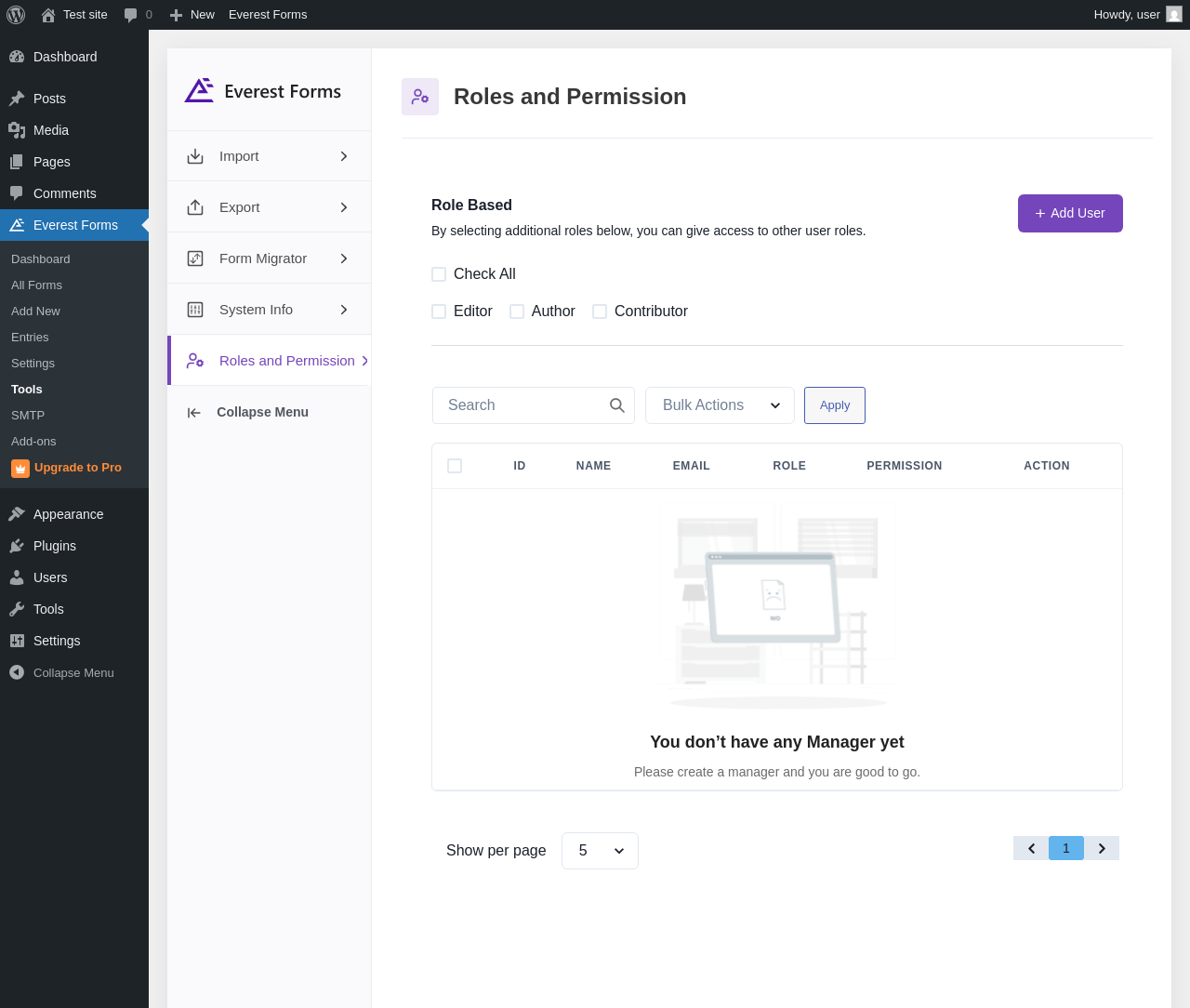This screenshot has width=1190, height=1008.
Task: Click the Import download icon
Action: [x=195, y=156]
